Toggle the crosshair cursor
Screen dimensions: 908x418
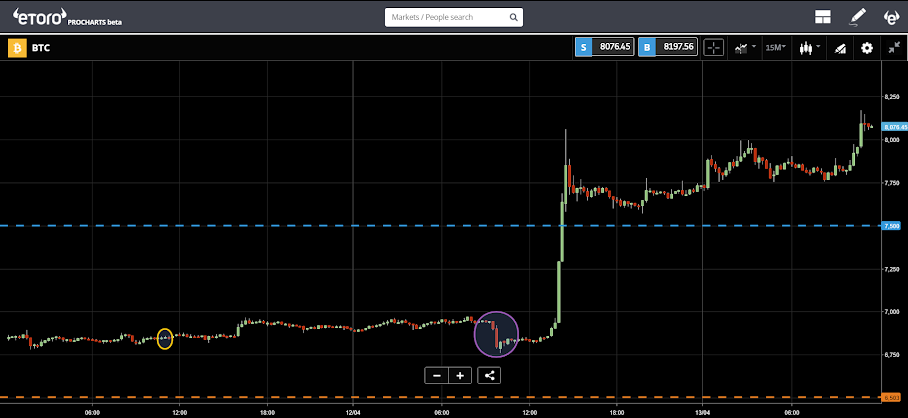(713, 48)
